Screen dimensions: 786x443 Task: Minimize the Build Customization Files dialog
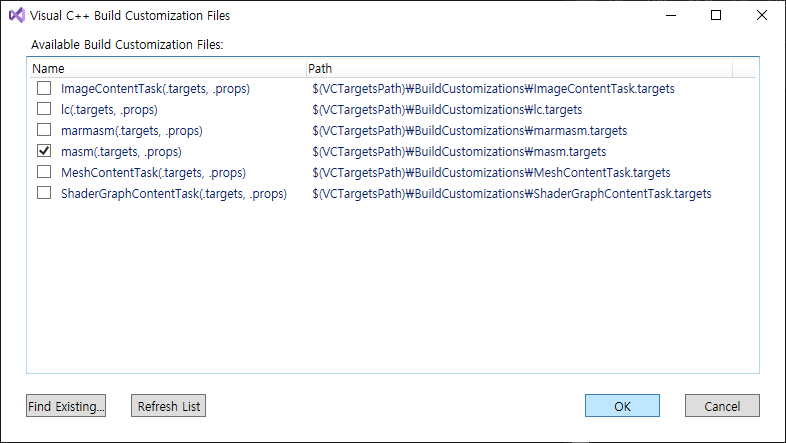pos(671,15)
